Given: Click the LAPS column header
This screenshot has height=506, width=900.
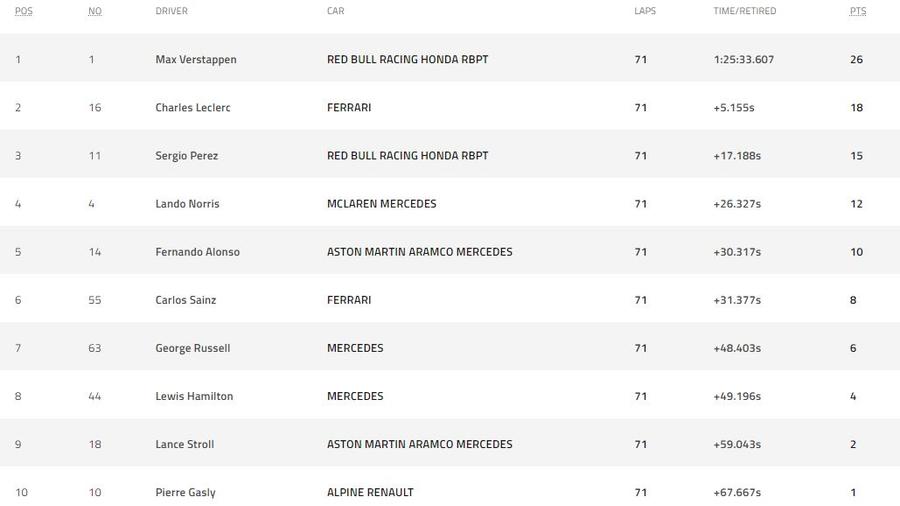Looking at the screenshot, I should (645, 11).
